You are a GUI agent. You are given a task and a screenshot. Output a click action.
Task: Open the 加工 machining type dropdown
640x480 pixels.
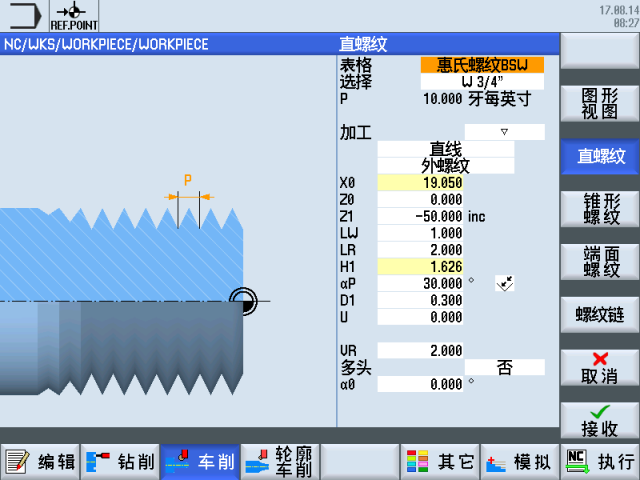pos(504,132)
